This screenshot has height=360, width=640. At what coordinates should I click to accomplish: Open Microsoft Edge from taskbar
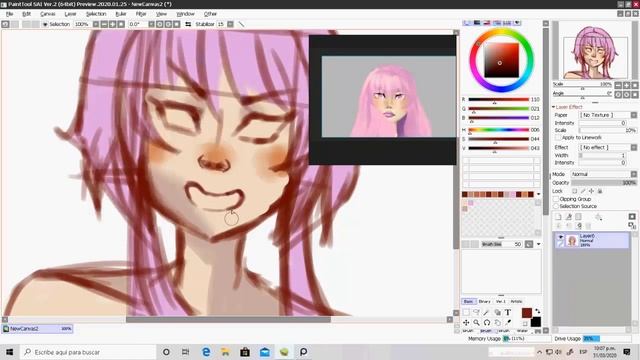pyautogui.click(x=206, y=352)
